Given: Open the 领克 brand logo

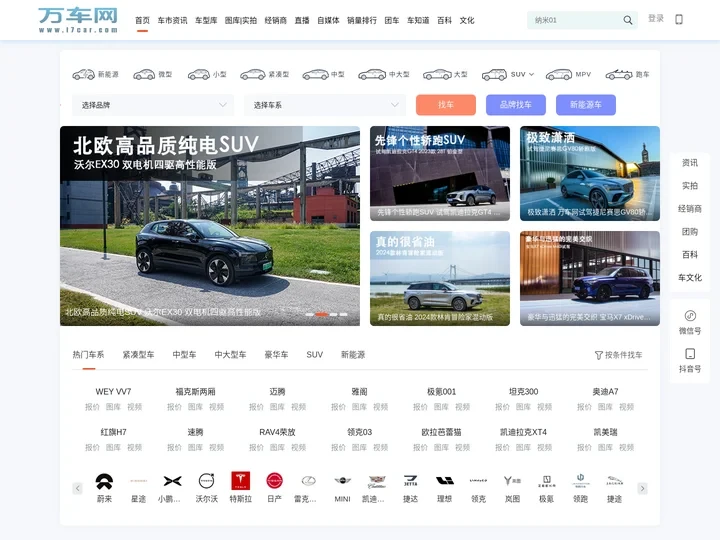Looking at the screenshot, I should click(x=478, y=481).
